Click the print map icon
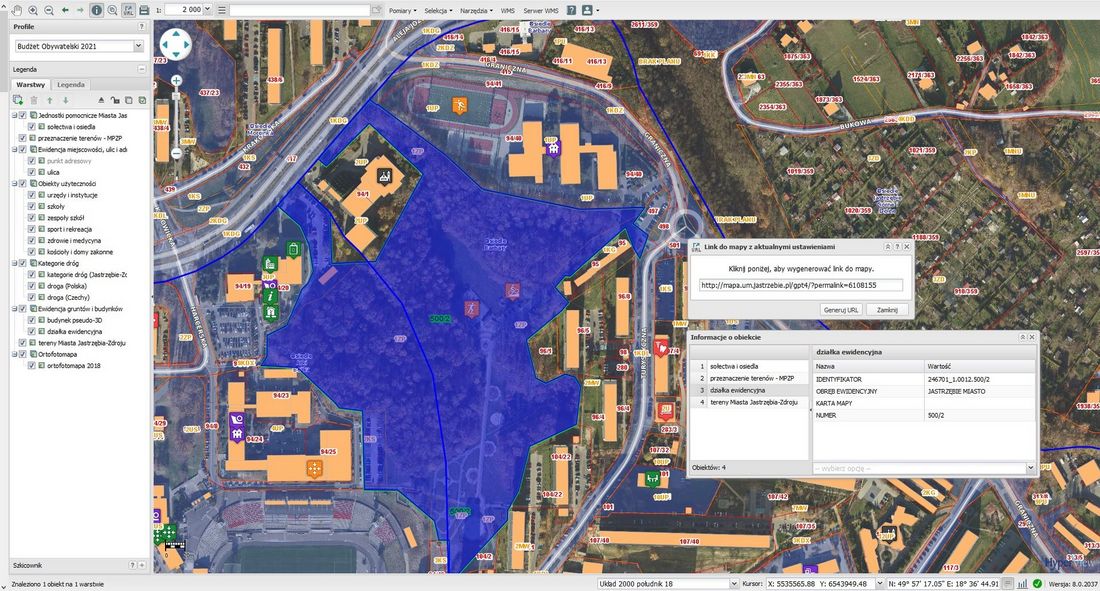This screenshot has height=591, width=1100. click(x=144, y=10)
